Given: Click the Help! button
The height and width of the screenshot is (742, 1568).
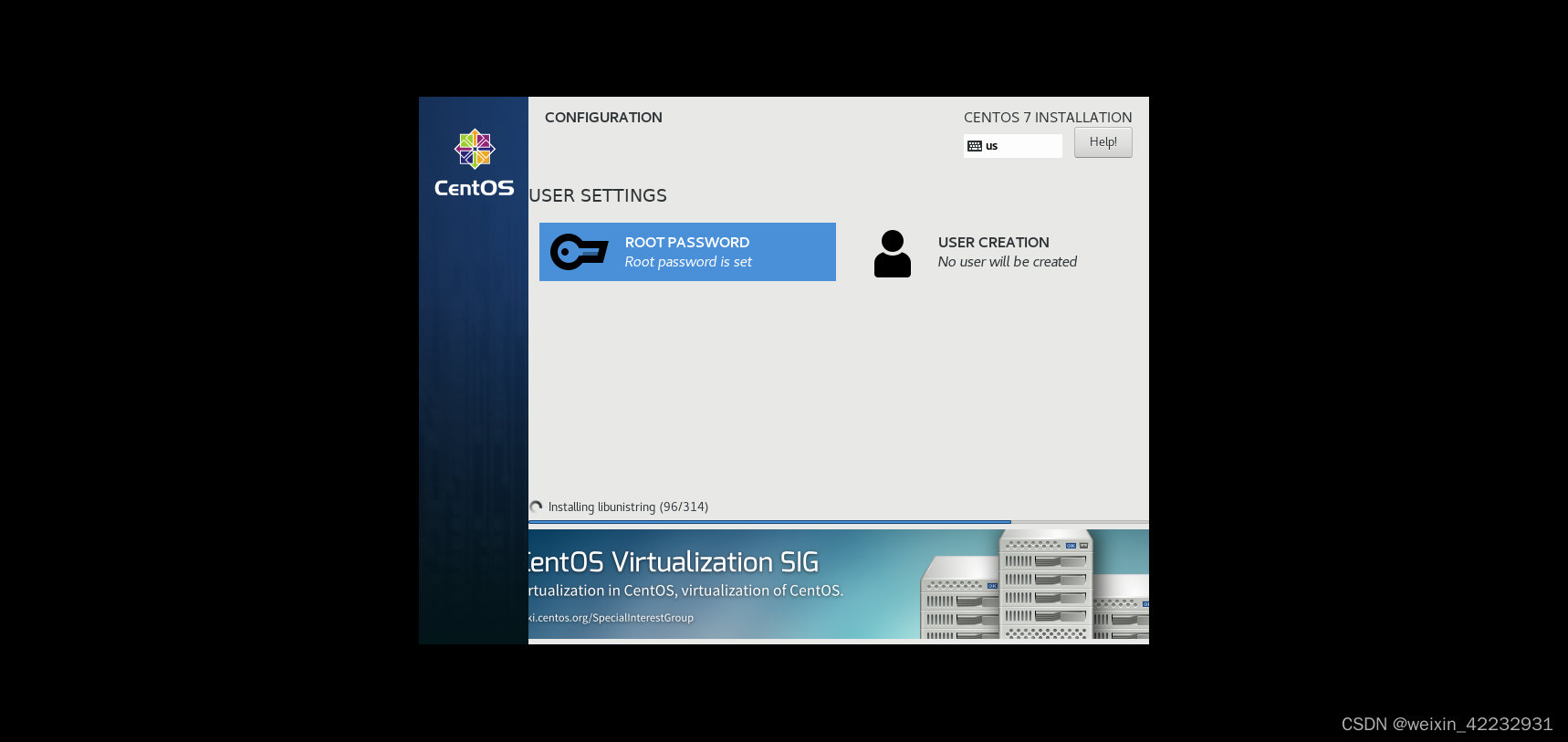Looking at the screenshot, I should pos(1103,142).
